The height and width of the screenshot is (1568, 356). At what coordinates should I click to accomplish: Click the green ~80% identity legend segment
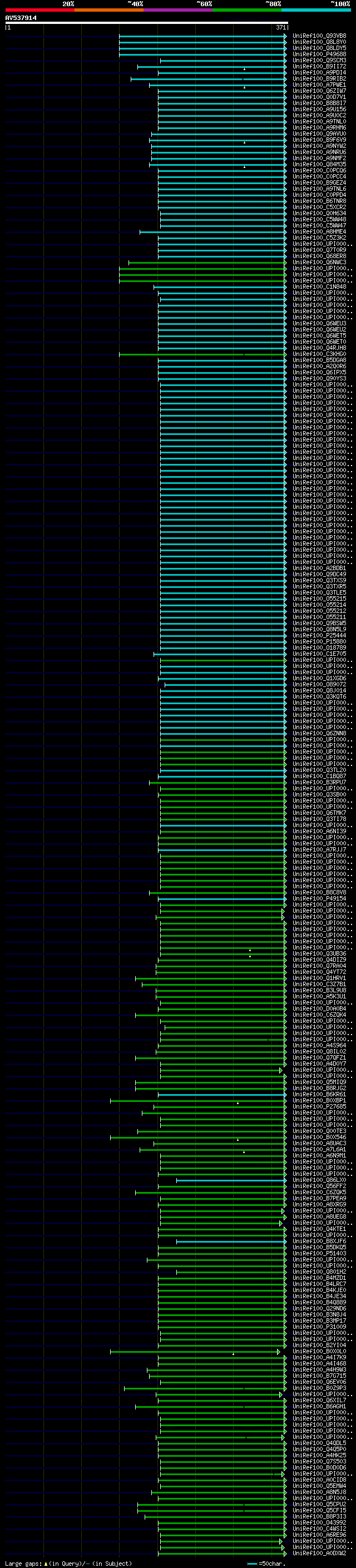247,10
